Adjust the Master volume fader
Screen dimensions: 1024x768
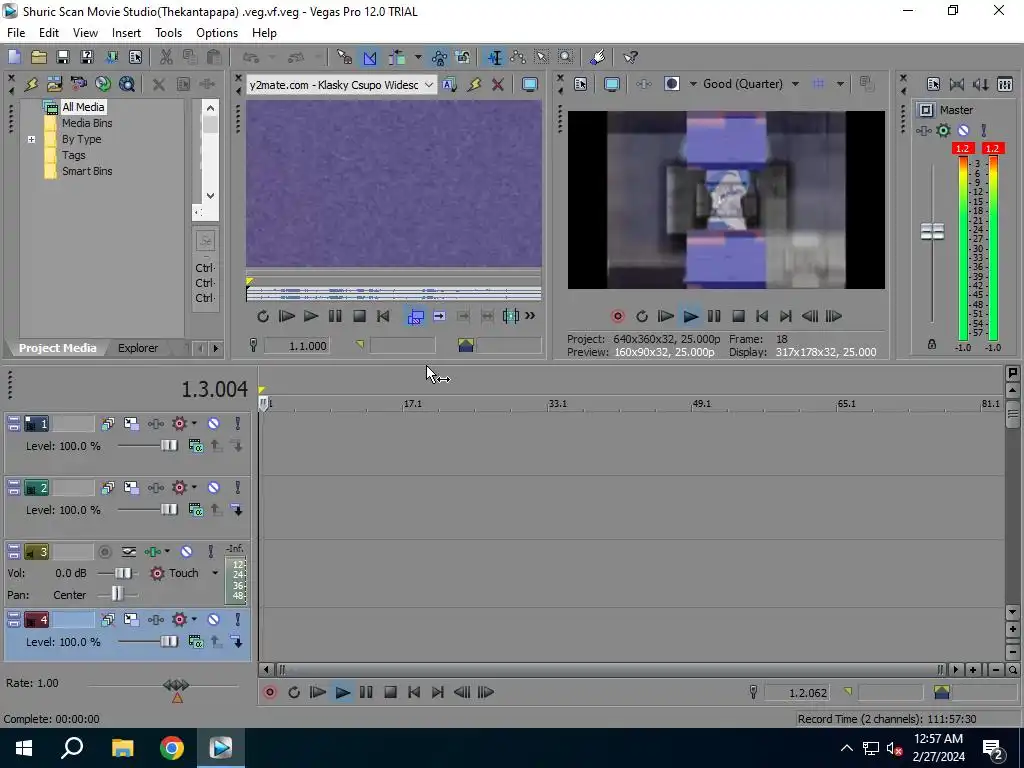pyautogui.click(x=933, y=231)
